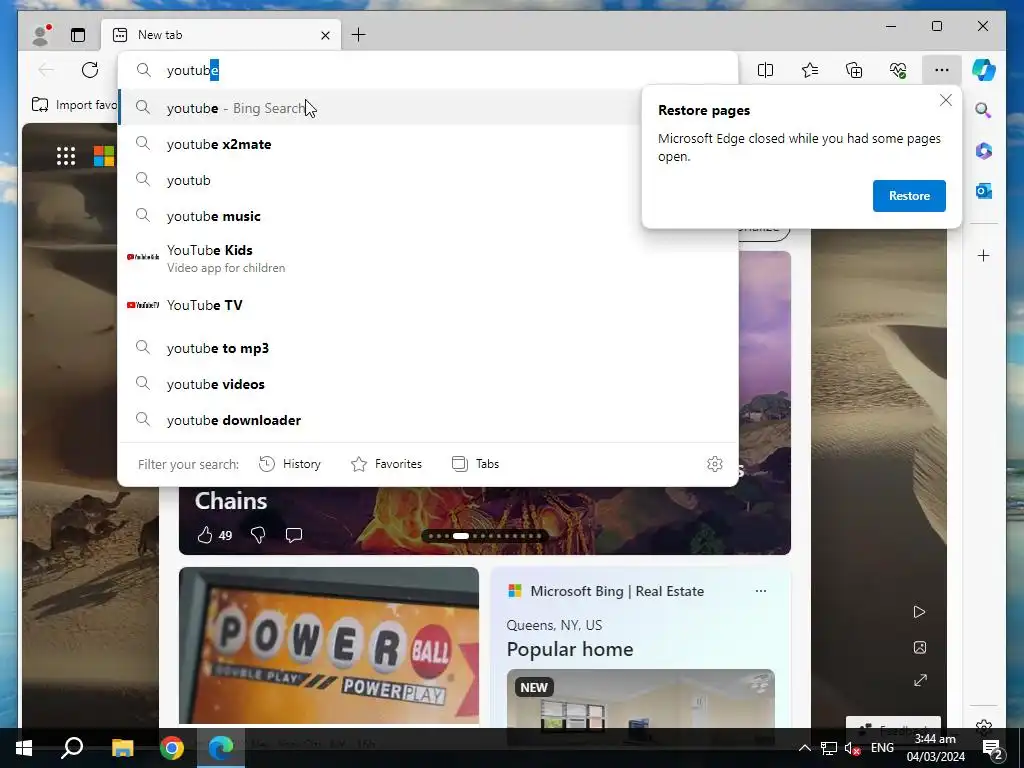Open the Favorites toolbar icon
This screenshot has height=768, width=1024.
810,70
